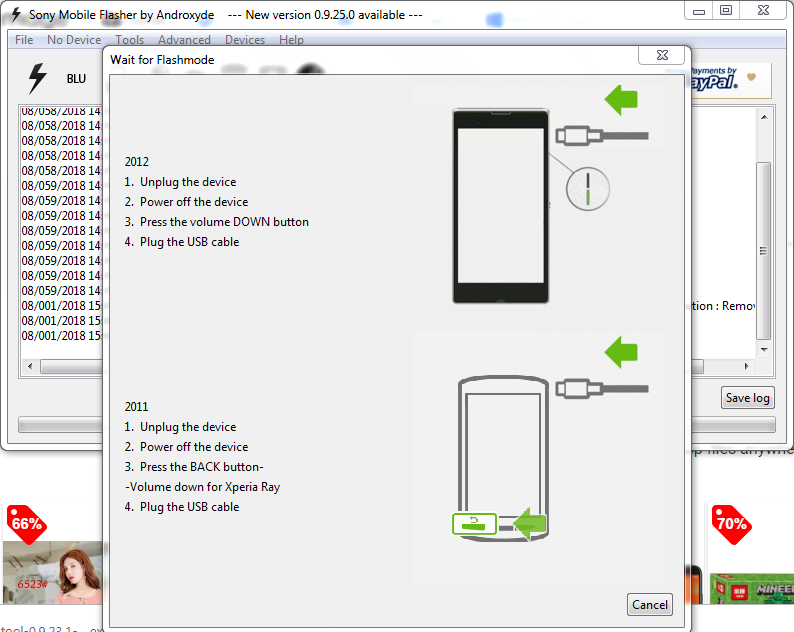Click the Cancel button in Flashmode dialog
Image resolution: width=794 pixels, height=632 pixels.
coord(650,605)
